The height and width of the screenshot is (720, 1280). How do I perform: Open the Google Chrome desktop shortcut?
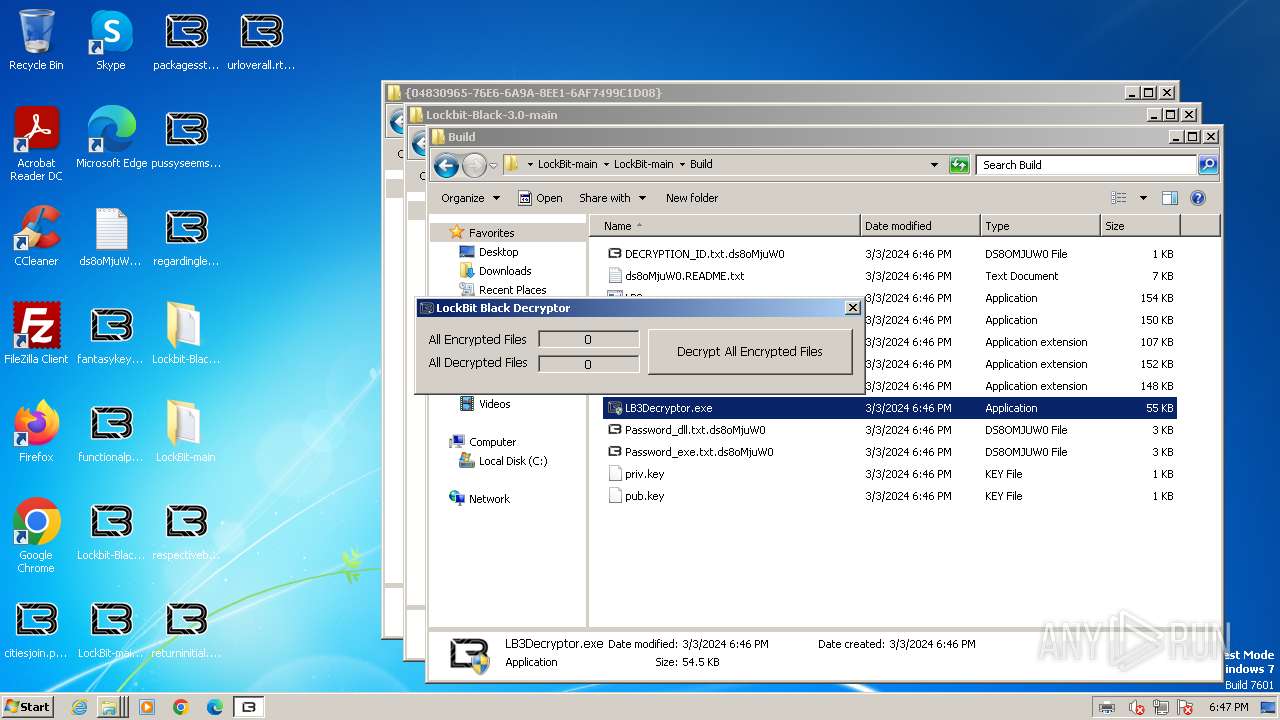36,536
